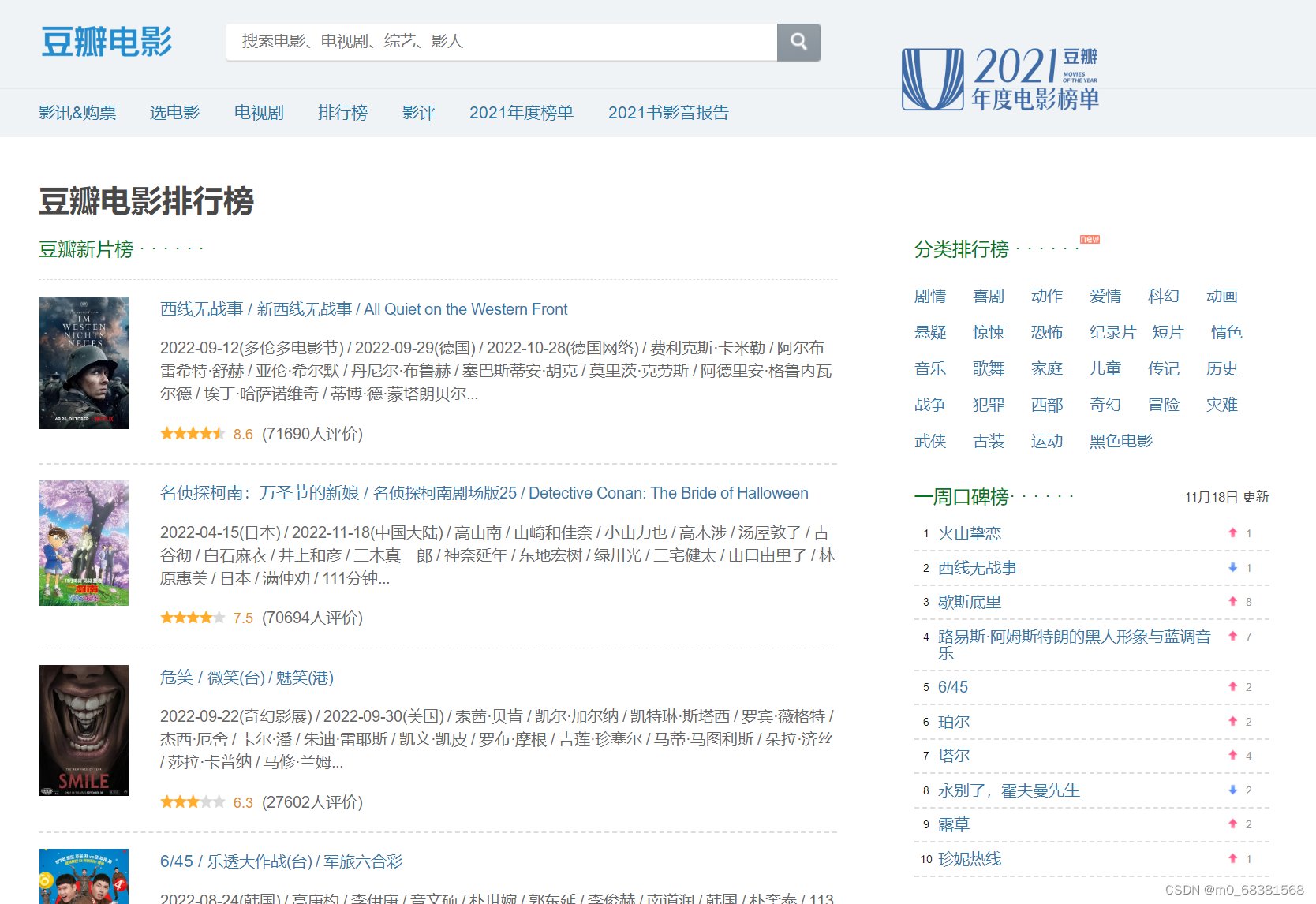Open the 影讯&购票 nav item
1316x904 pixels.
tap(77, 113)
